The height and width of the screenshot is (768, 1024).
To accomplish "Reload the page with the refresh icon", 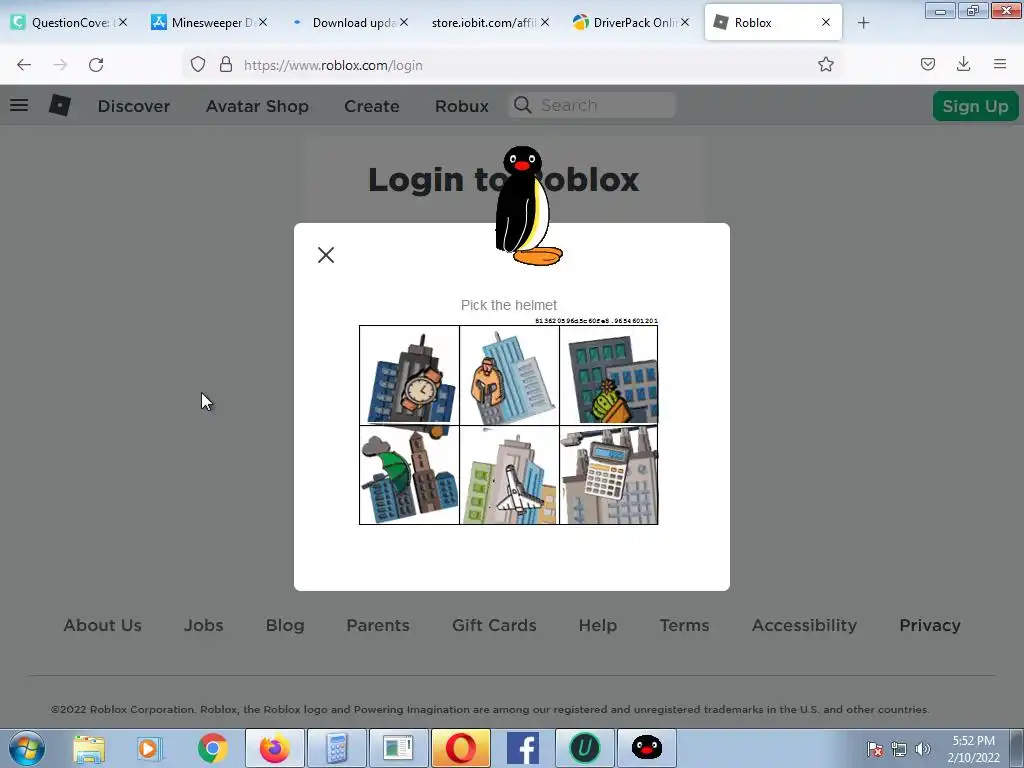I will point(96,65).
